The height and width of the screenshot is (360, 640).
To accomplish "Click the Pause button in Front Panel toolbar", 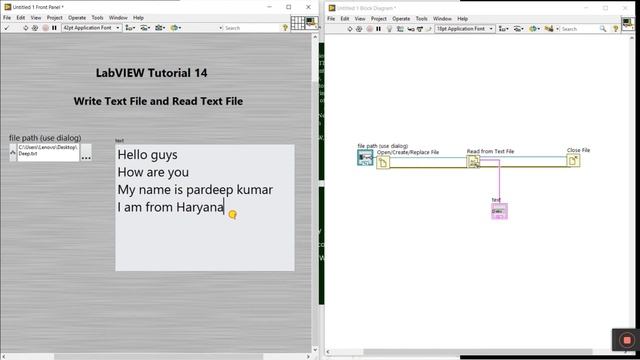I will [54, 28].
